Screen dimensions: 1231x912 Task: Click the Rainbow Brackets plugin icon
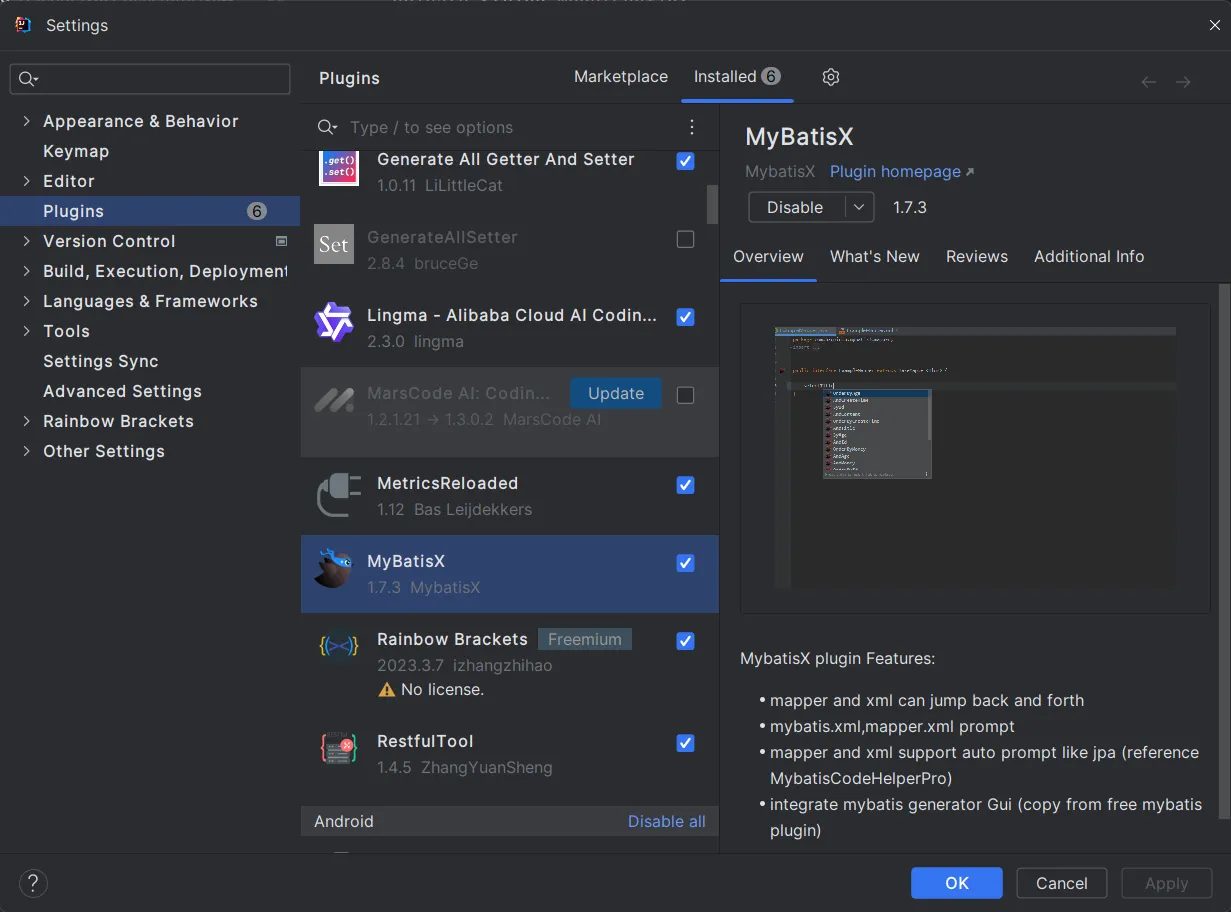[x=339, y=646]
